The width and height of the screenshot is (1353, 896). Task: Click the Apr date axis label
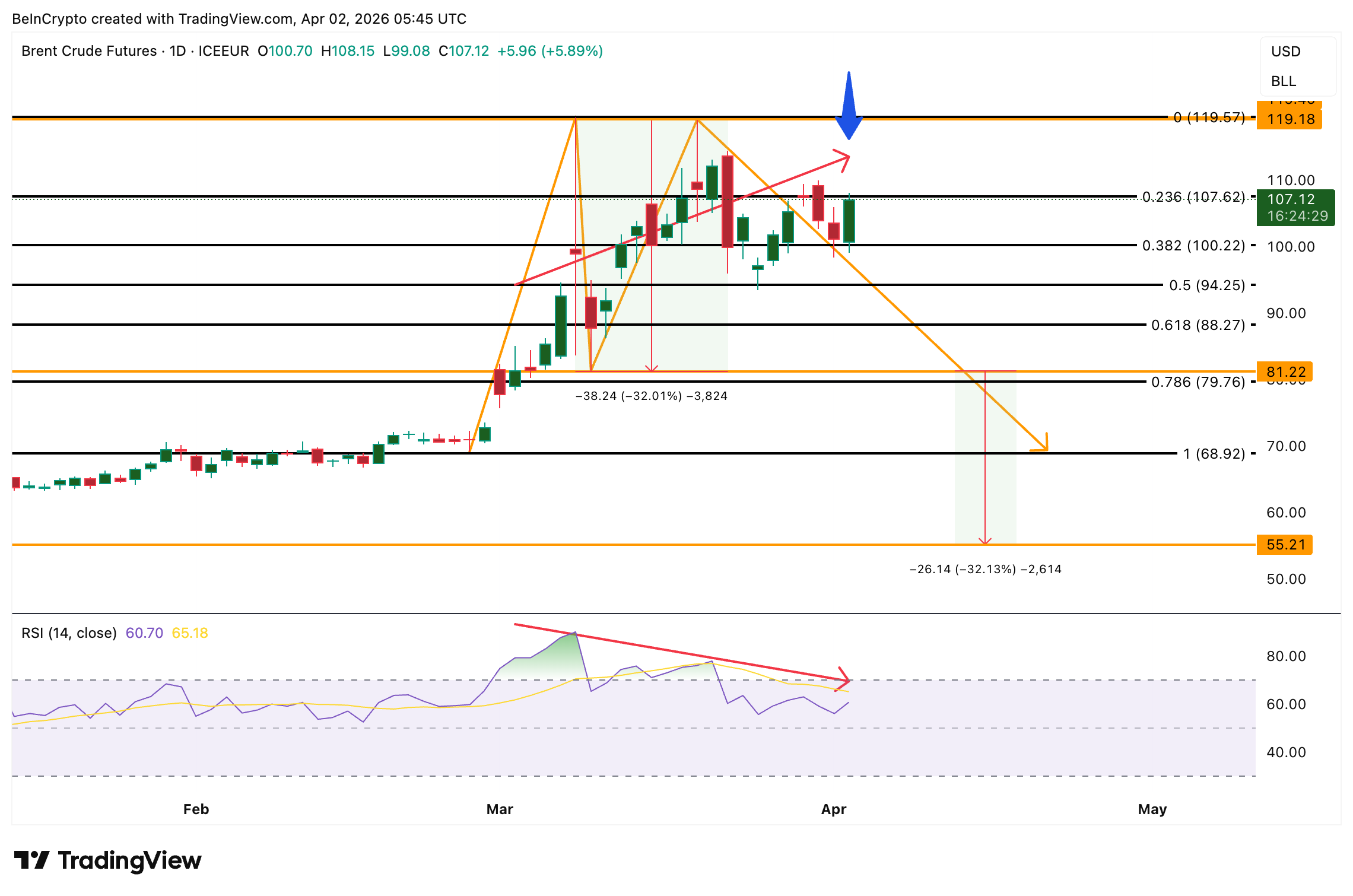[833, 809]
